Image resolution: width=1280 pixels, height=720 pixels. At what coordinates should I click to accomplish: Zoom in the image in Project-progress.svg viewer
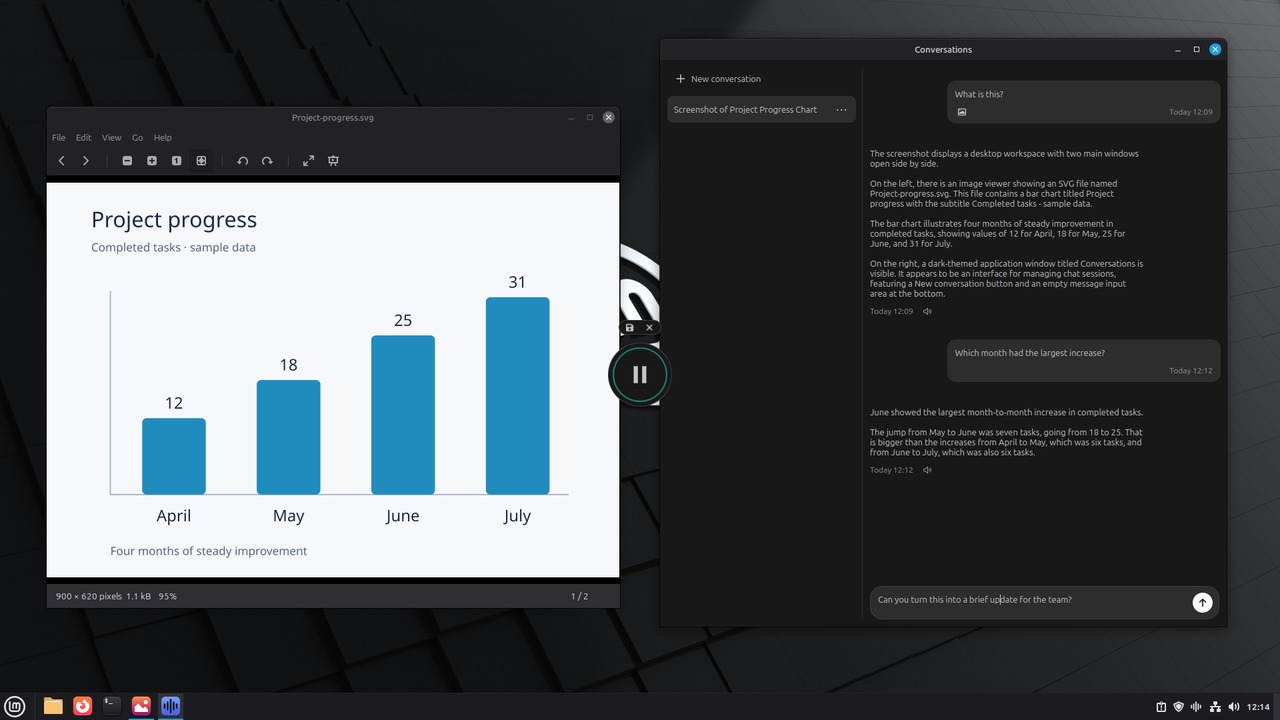[x=152, y=161]
